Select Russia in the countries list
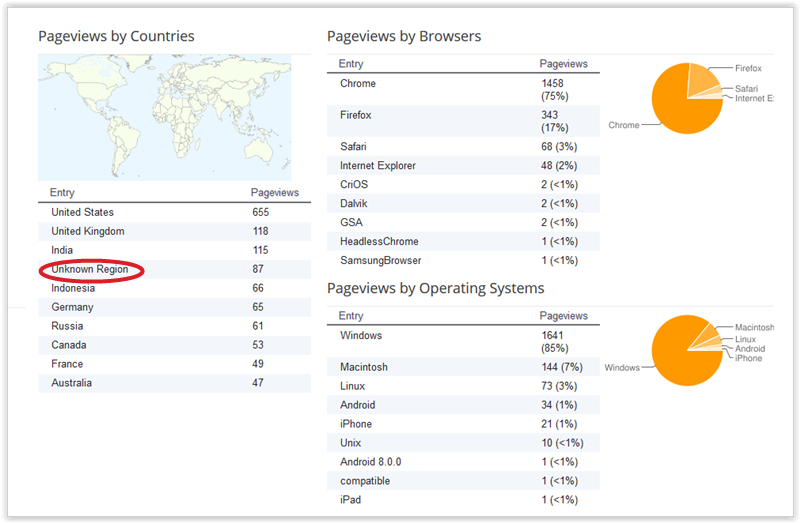800x523 pixels. 67,326
